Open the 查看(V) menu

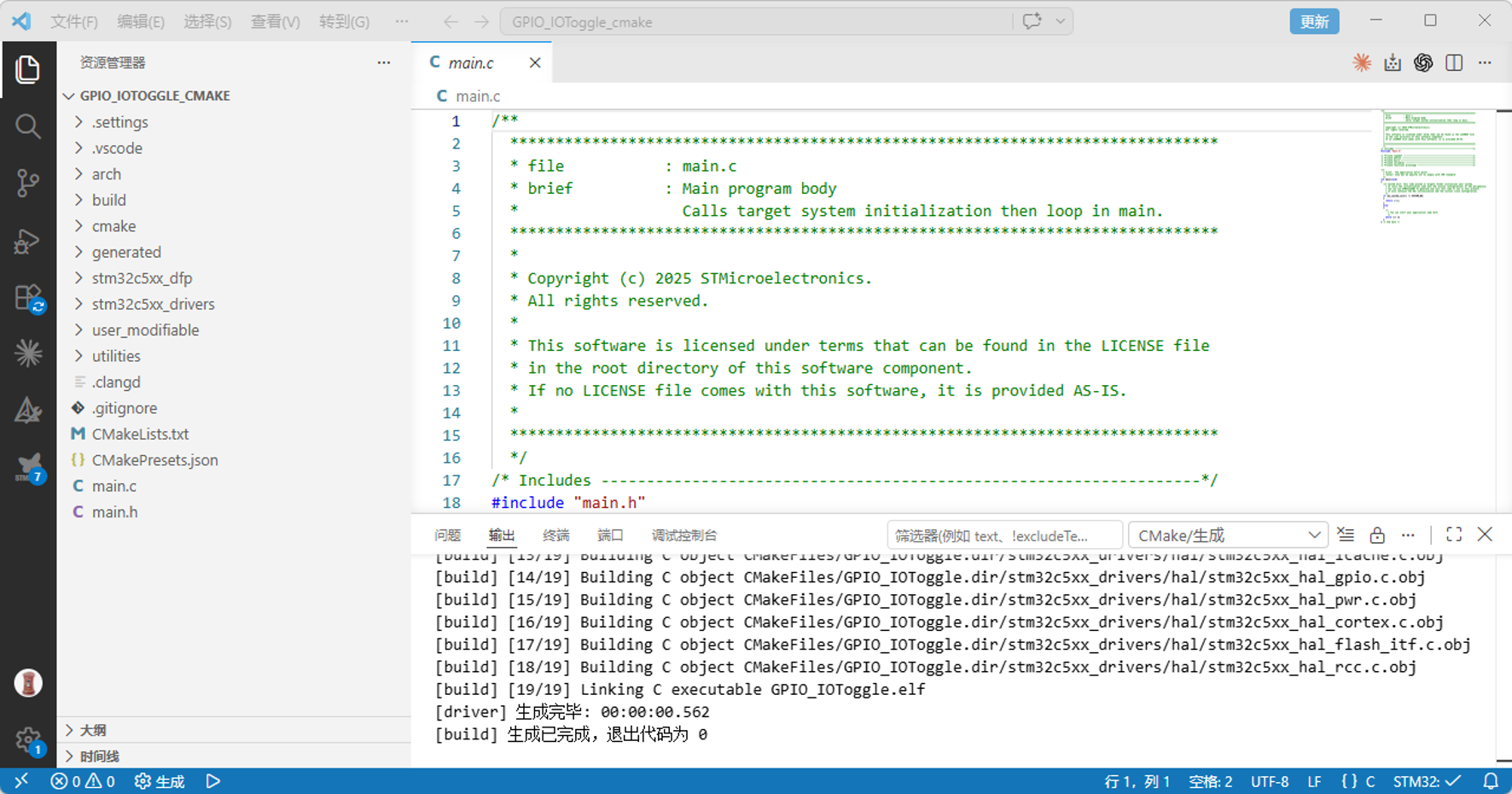pyautogui.click(x=275, y=21)
